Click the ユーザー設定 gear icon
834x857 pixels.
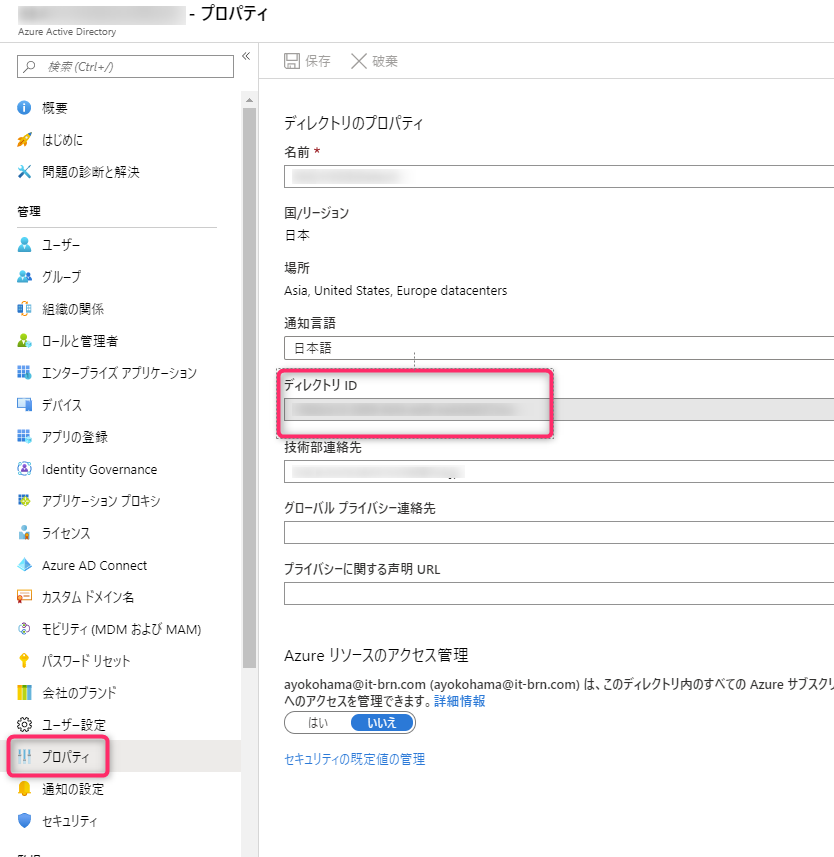coord(24,725)
